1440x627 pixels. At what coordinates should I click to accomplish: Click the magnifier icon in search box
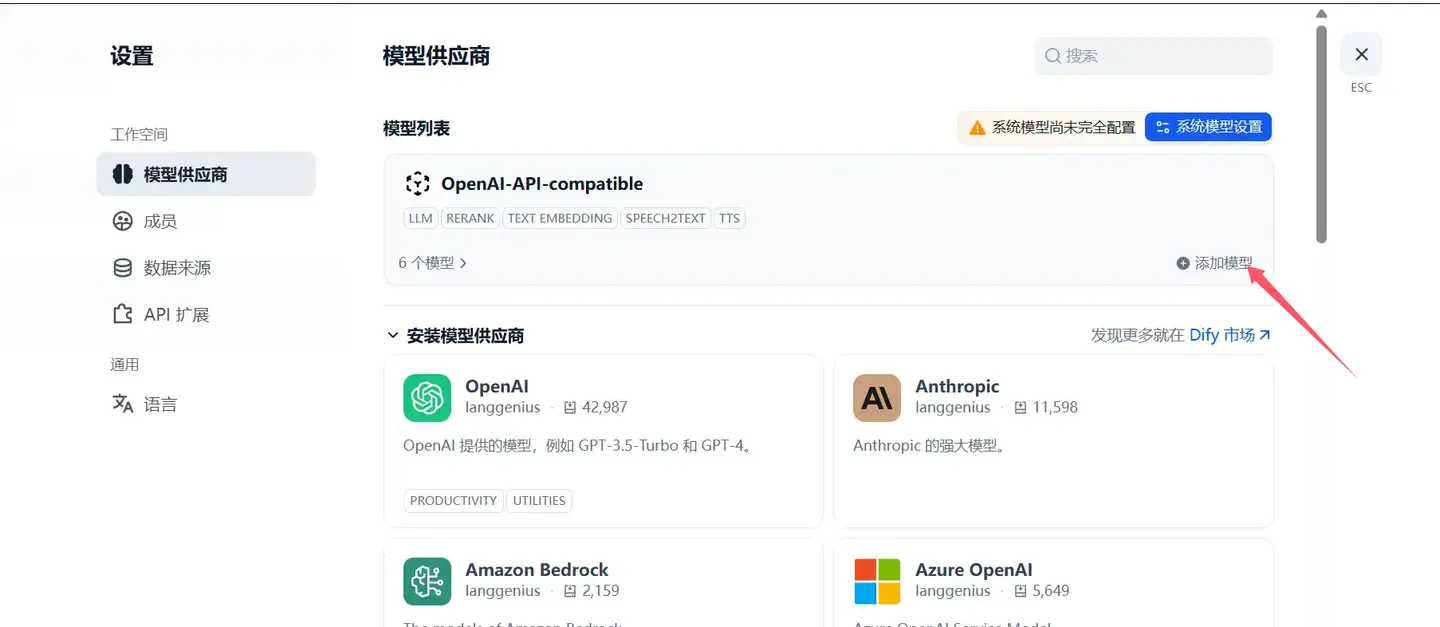tap(1053, 56)
